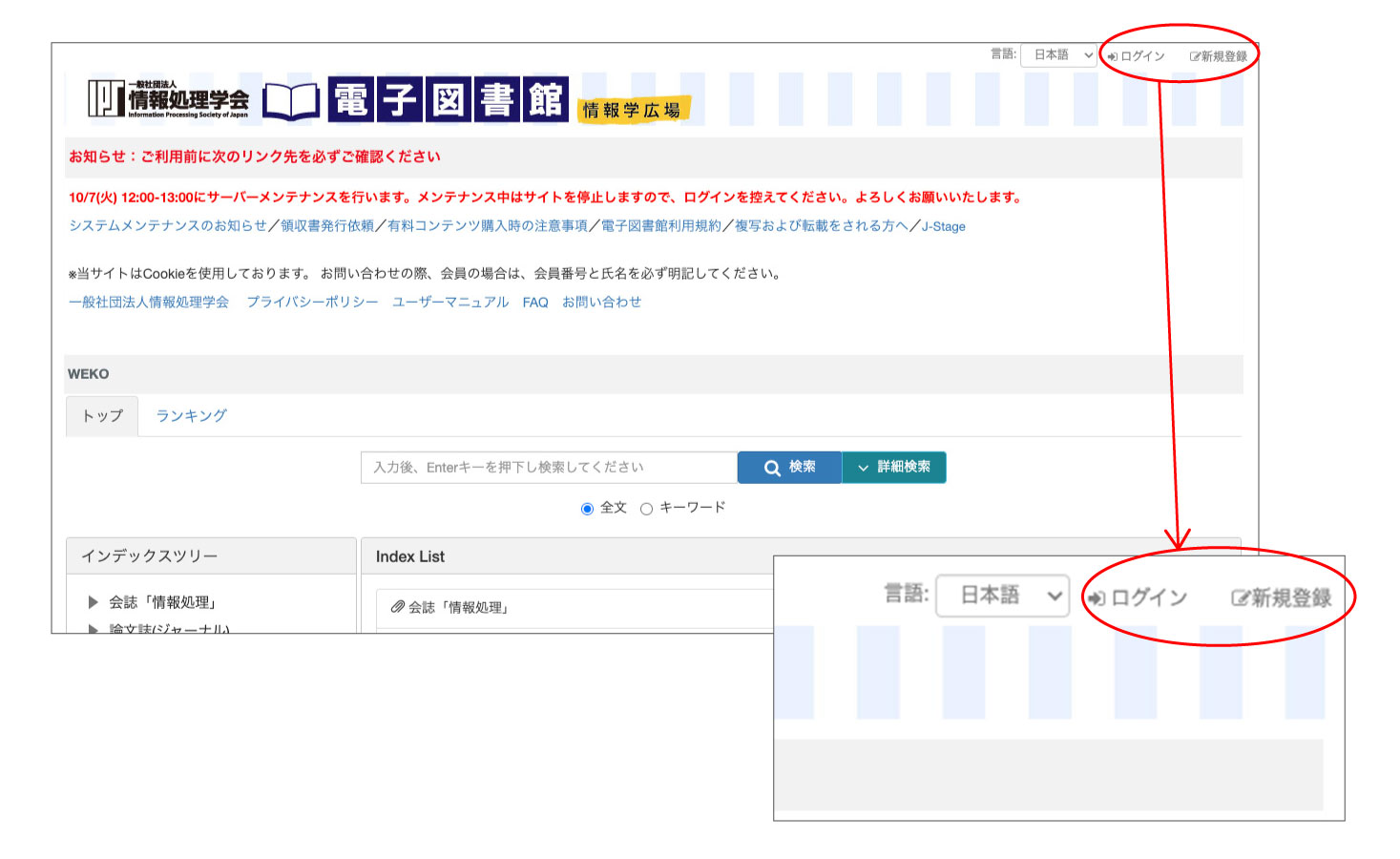Switch to the ランキング tab
The width and height of the screenshot is (1400, 859).
191,416
